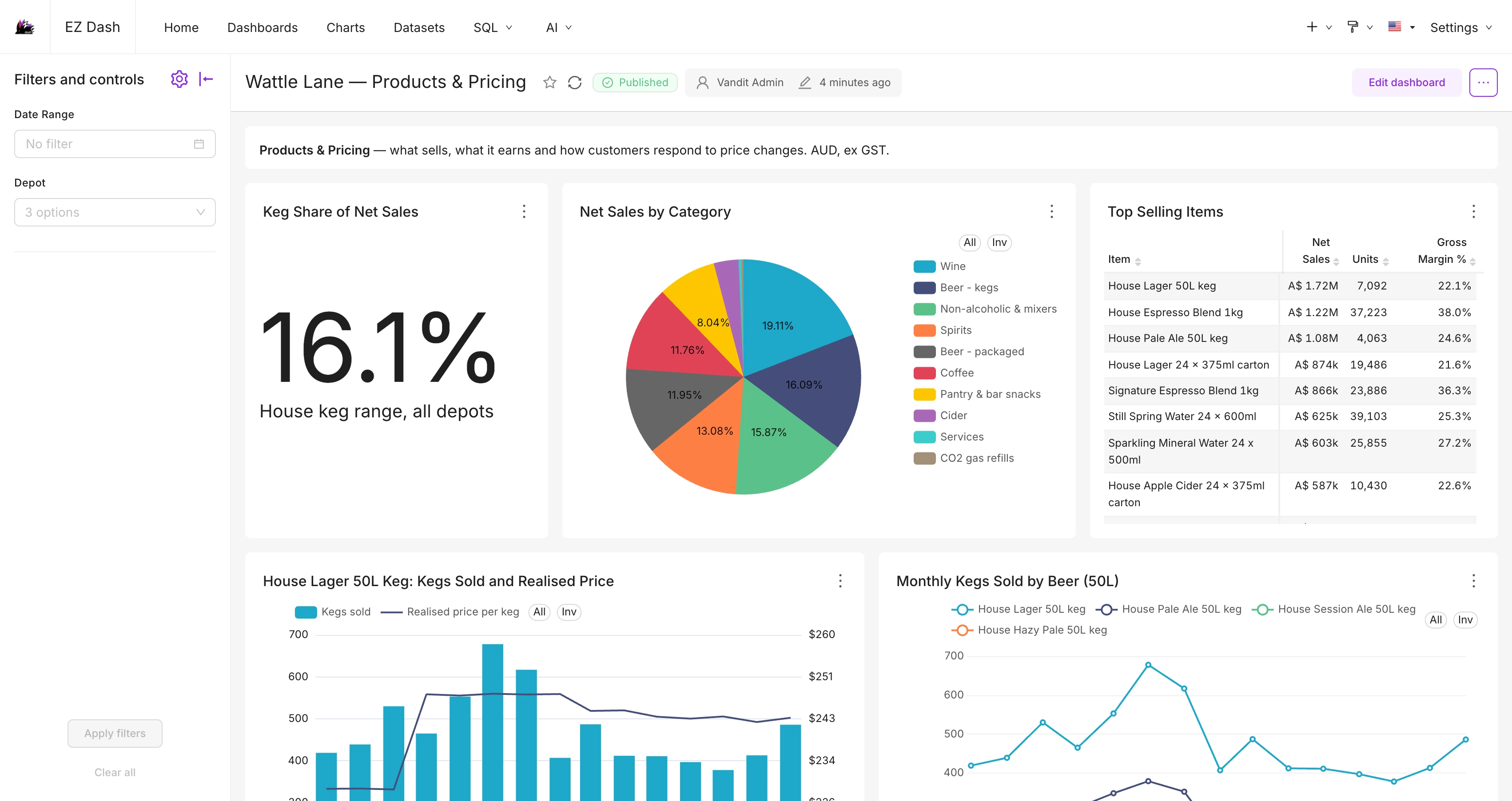
Task: Toggle Wine legend entry in pie chart
Action: [939, 266]
